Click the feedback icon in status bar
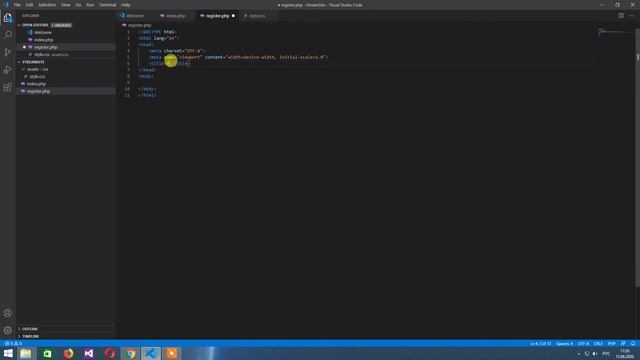The image size is (640, 360). (x=623, y=344)
